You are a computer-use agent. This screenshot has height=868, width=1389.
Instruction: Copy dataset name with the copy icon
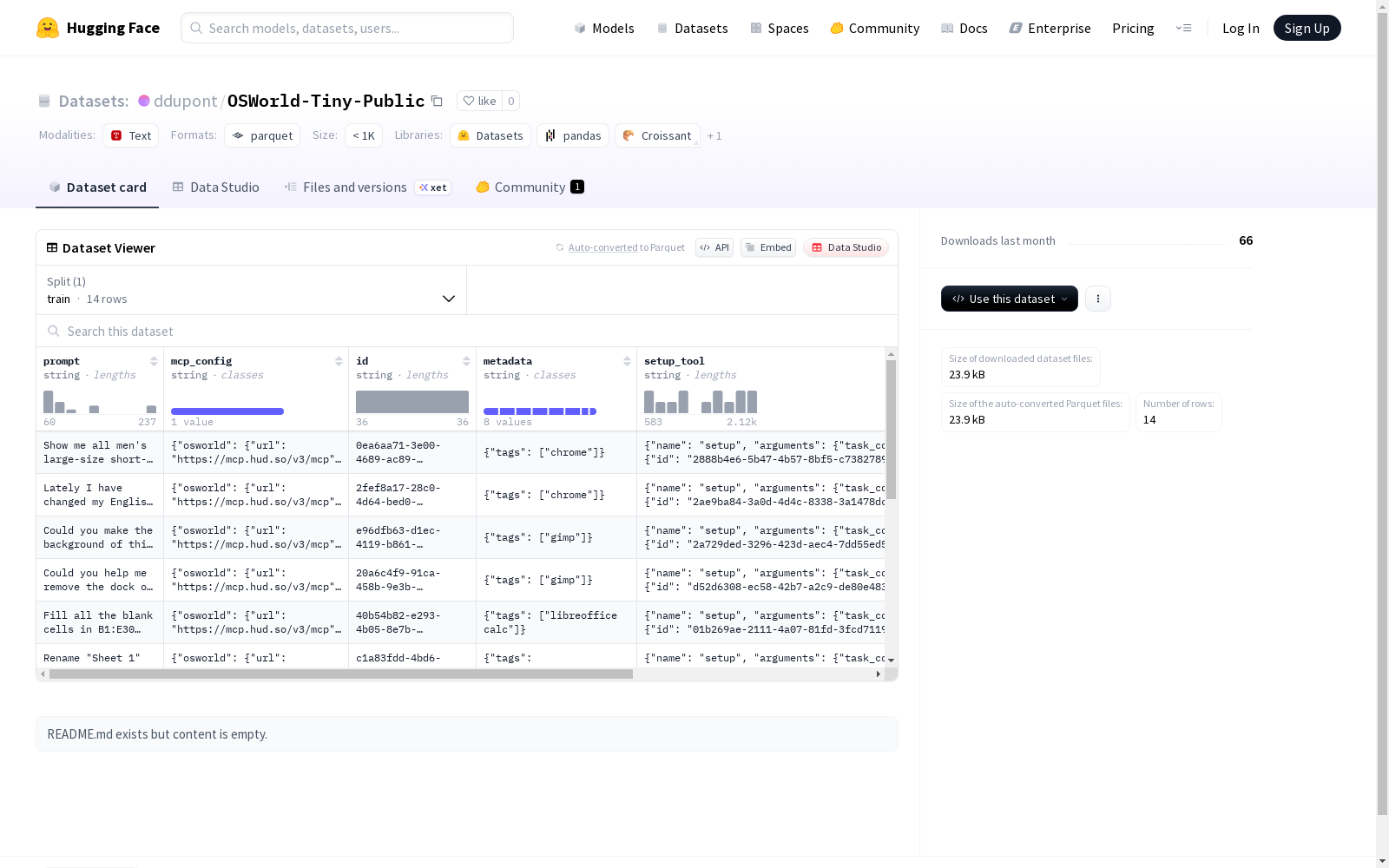[438, 101]
